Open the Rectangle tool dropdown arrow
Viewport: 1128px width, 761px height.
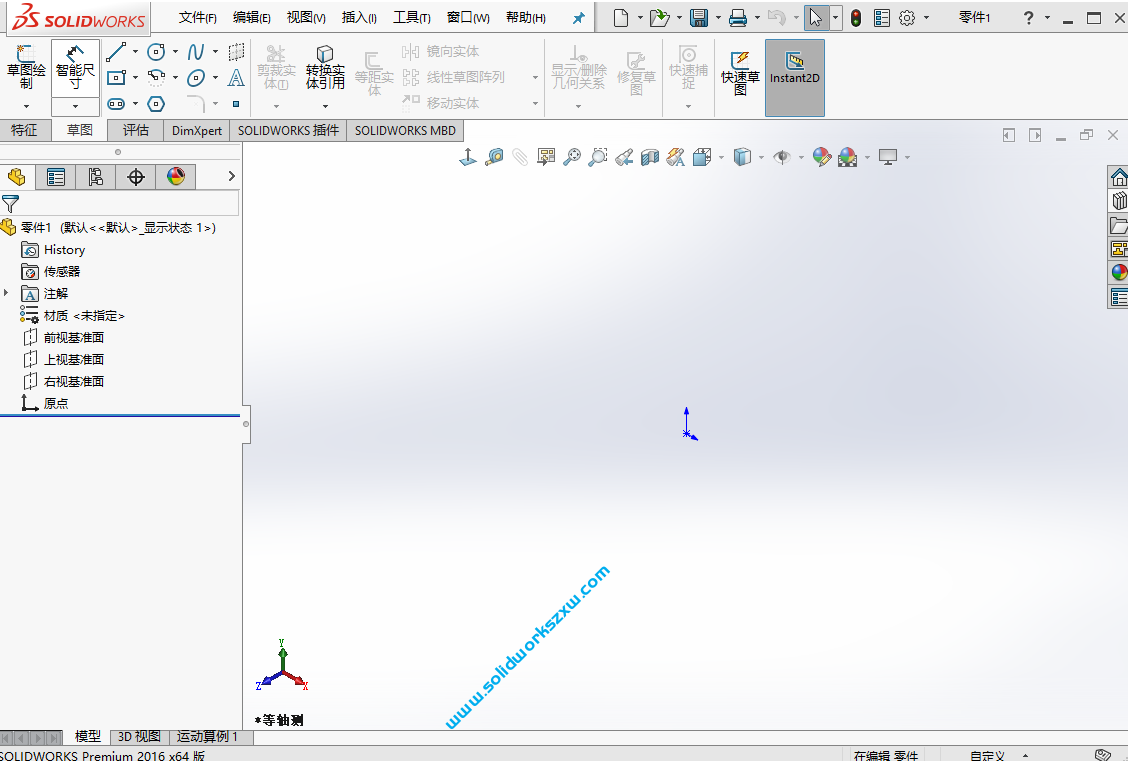(x=136, y=77)
